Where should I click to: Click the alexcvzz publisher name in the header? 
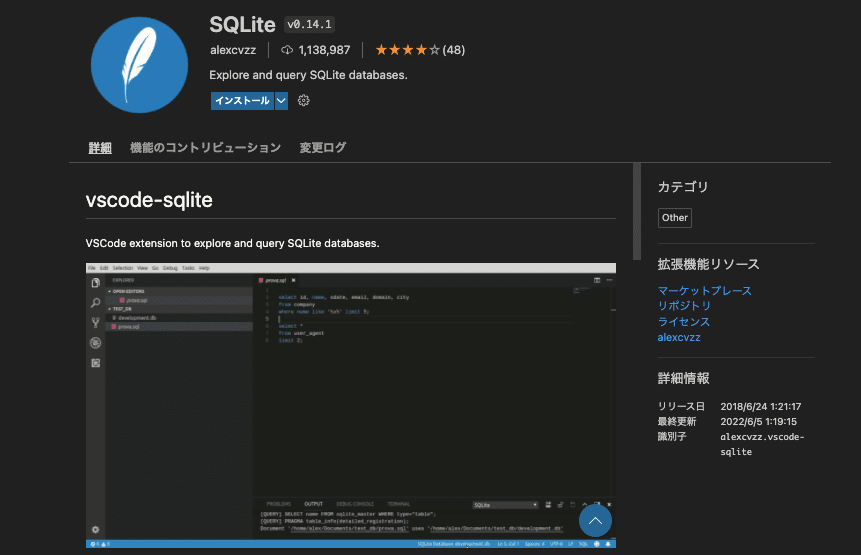[x=233, y=50]
